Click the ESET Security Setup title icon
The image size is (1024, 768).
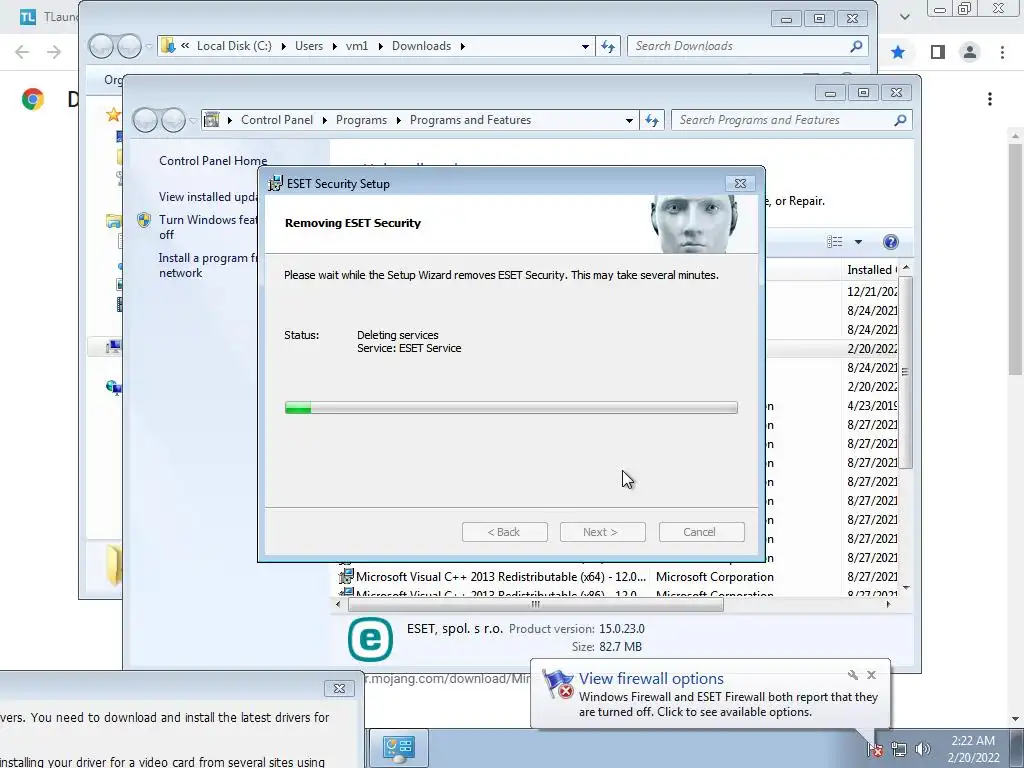tap(276, 184)
